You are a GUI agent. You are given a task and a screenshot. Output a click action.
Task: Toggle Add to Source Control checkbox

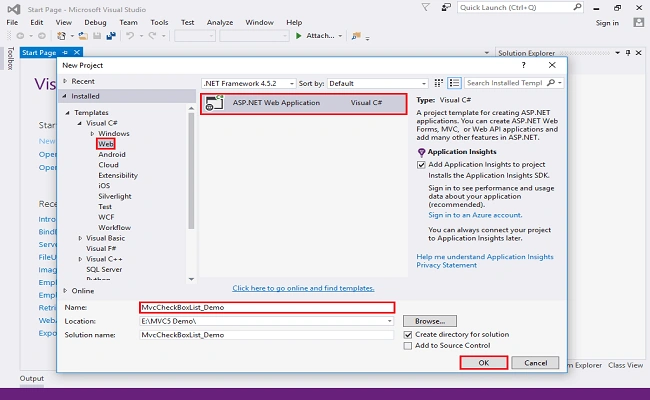(408, 346)
